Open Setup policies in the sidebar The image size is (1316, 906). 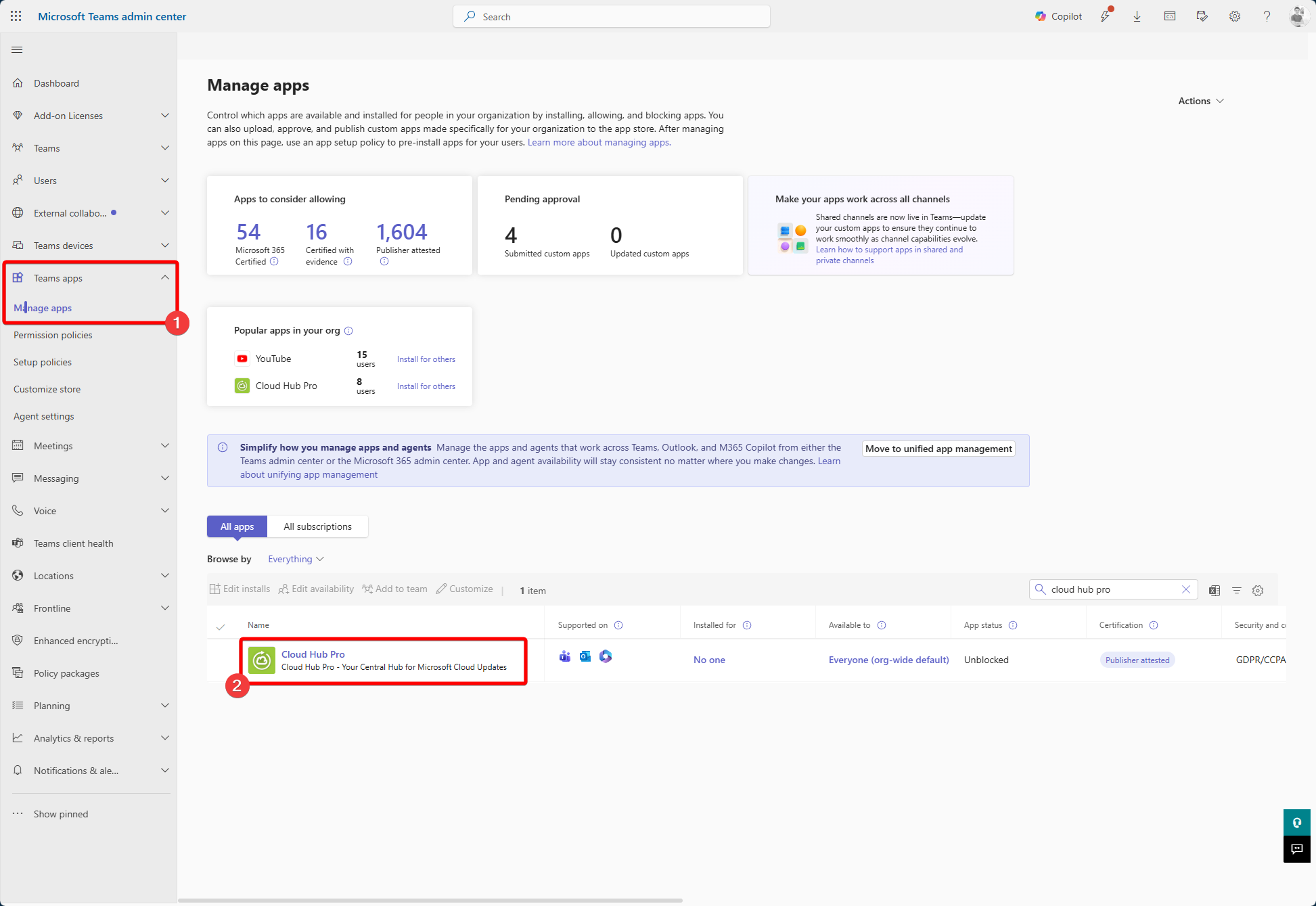tap(43, 362)
